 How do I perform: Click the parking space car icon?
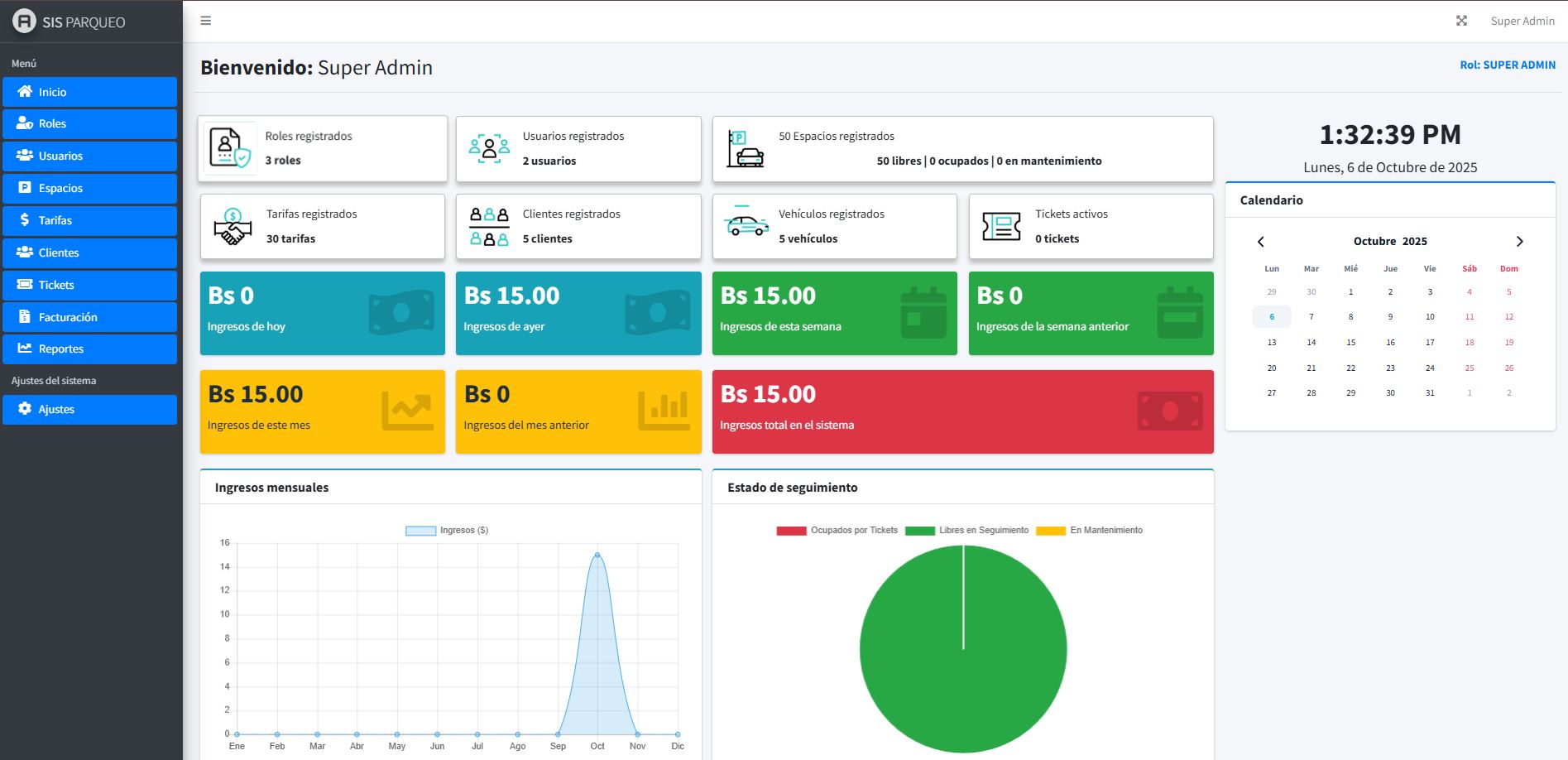[745, 148]
